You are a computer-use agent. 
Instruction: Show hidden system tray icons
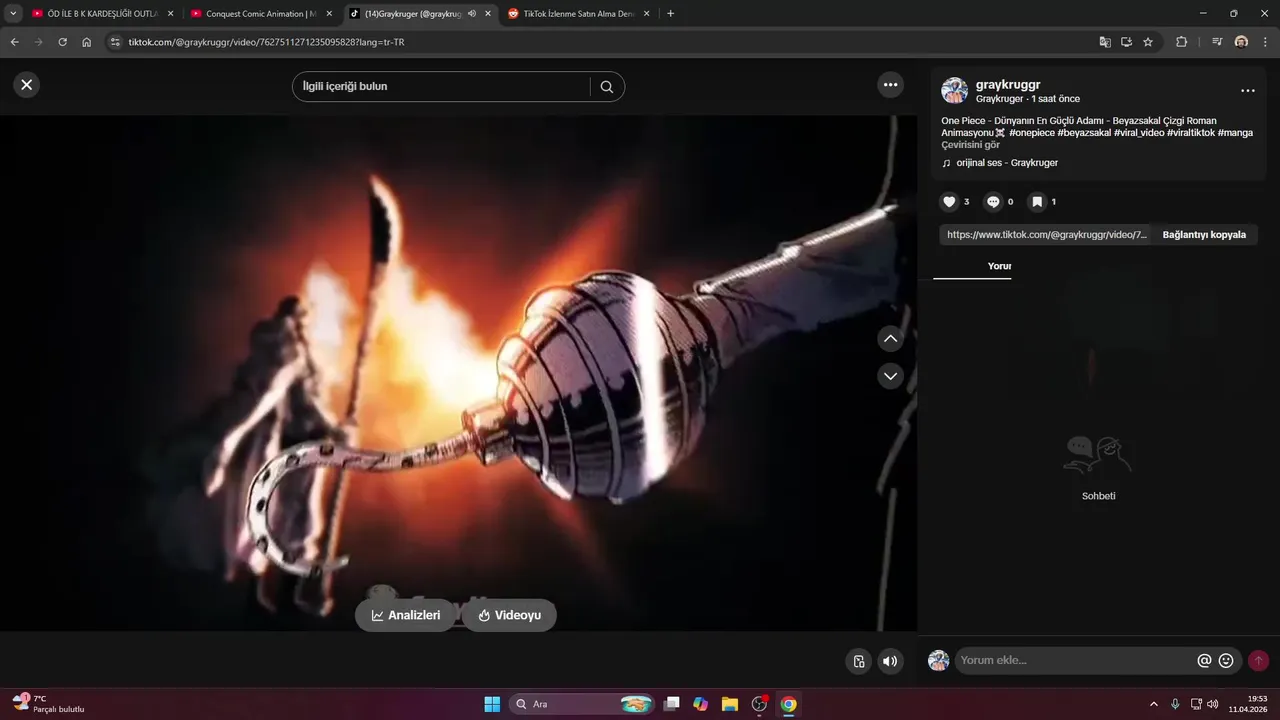1154,704
